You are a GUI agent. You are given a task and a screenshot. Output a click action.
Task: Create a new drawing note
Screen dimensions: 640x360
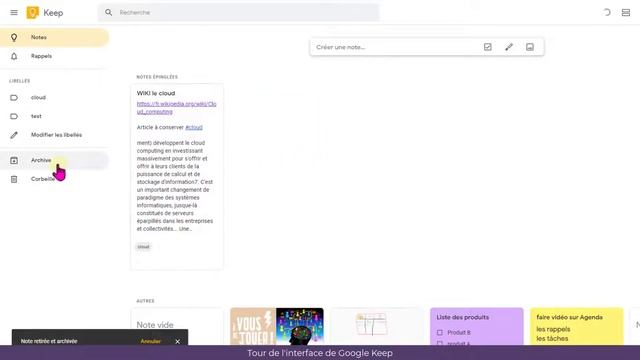pyautogui.click(x=509, y=47)
